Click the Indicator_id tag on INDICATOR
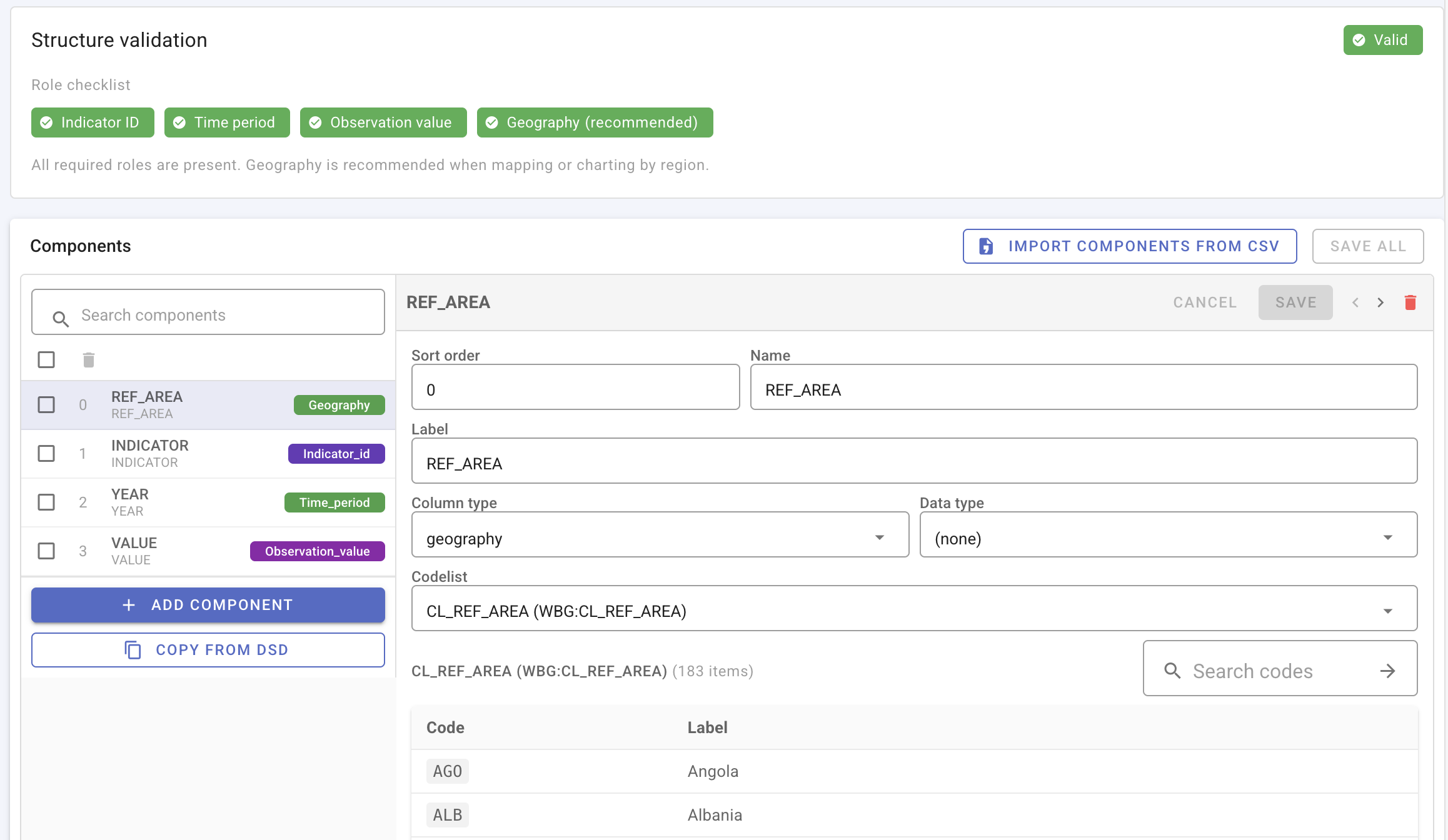Screen dimensions: 1448x840 [336, 454]
